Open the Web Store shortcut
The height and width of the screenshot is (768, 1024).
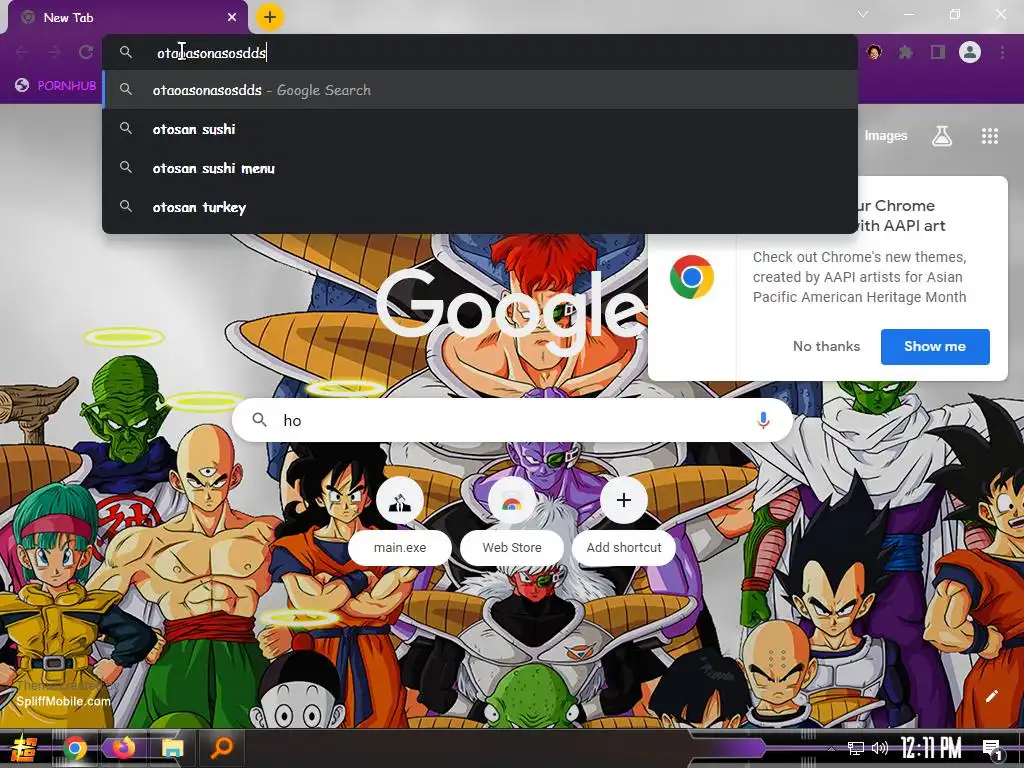pos(512,519)
